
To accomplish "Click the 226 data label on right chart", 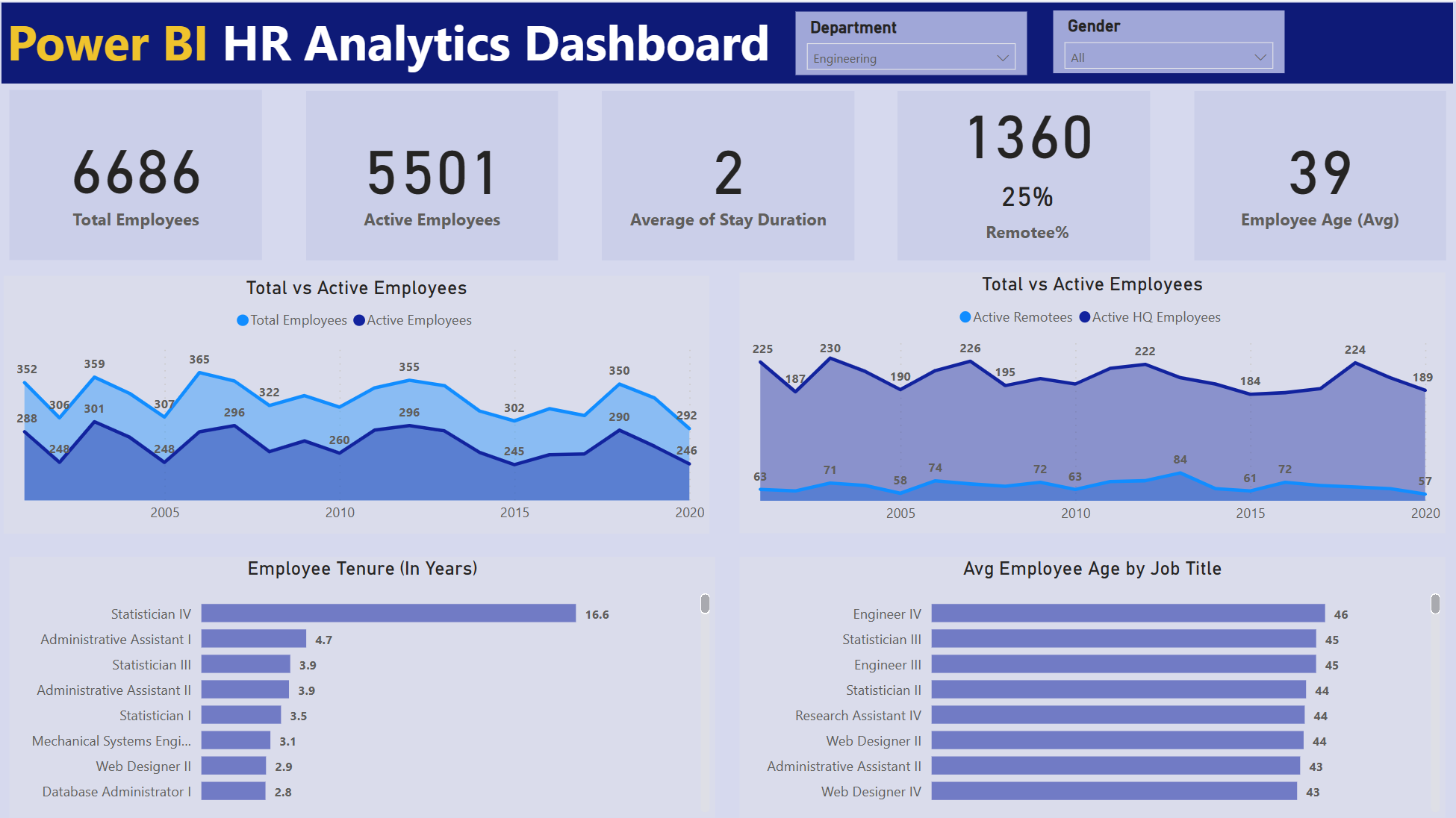I will [970, 349].
